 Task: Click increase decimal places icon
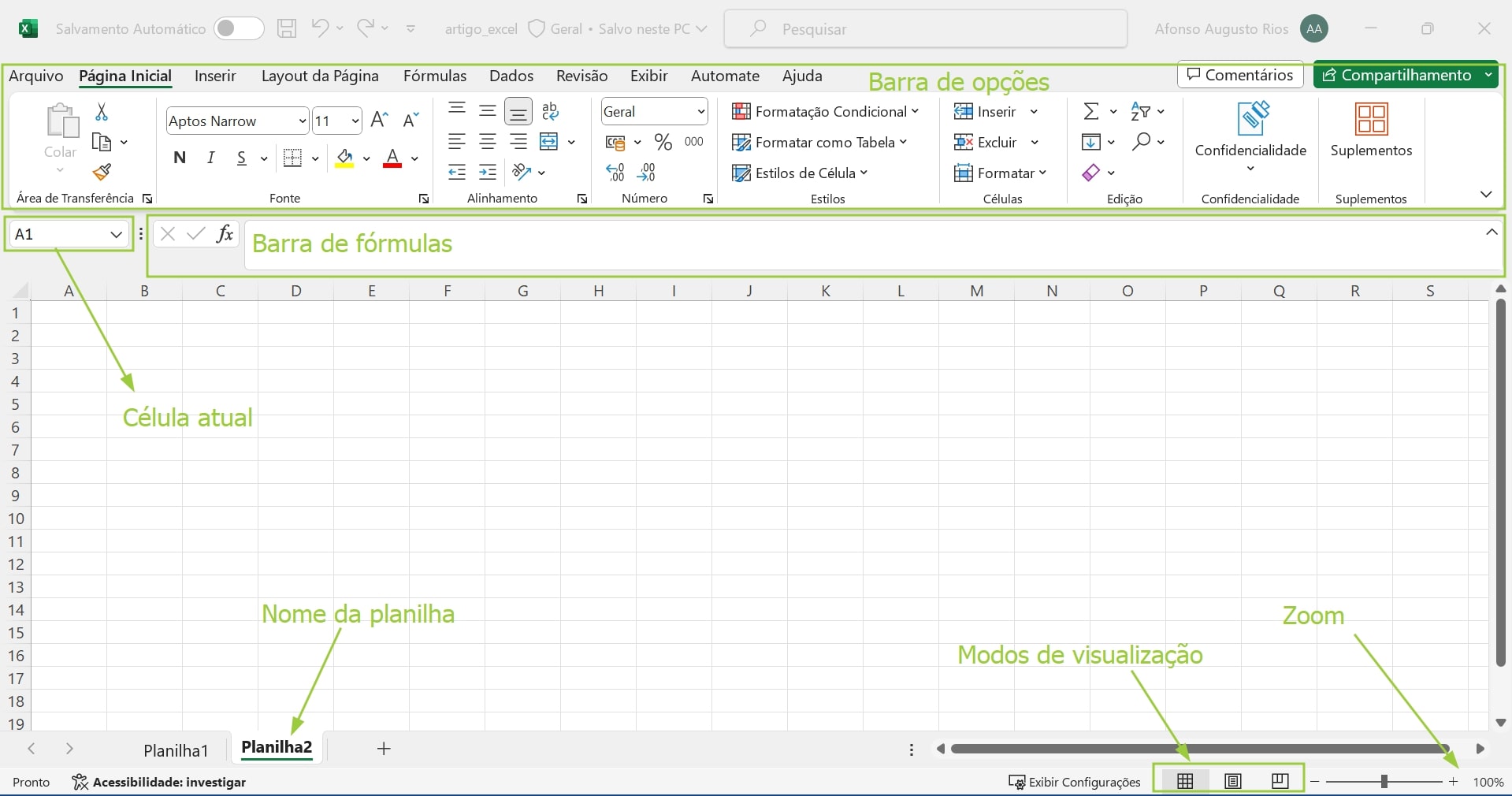pos(615,172)
